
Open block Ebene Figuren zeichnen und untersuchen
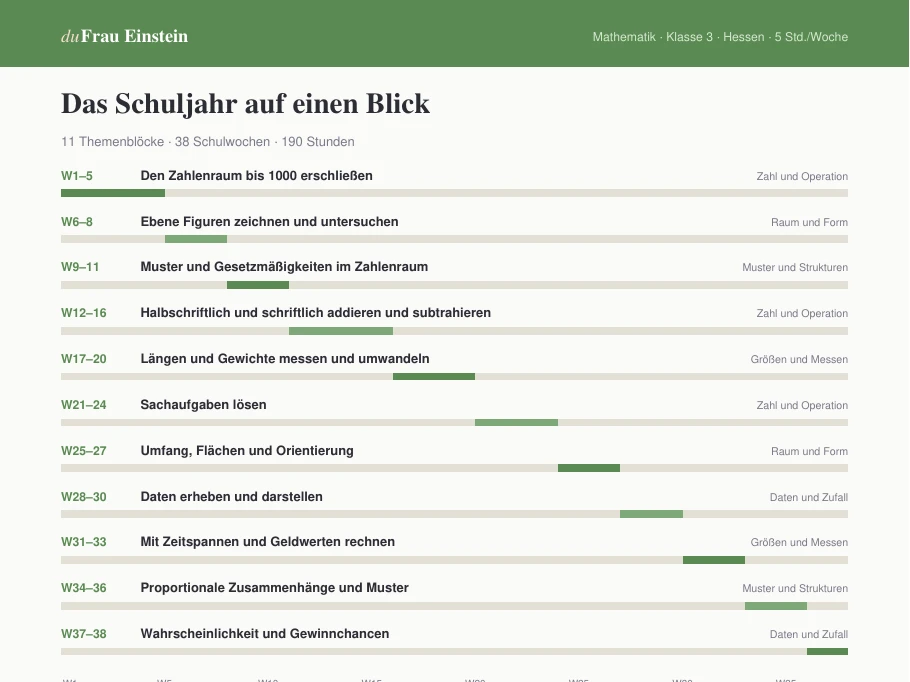tap(269, 222)
